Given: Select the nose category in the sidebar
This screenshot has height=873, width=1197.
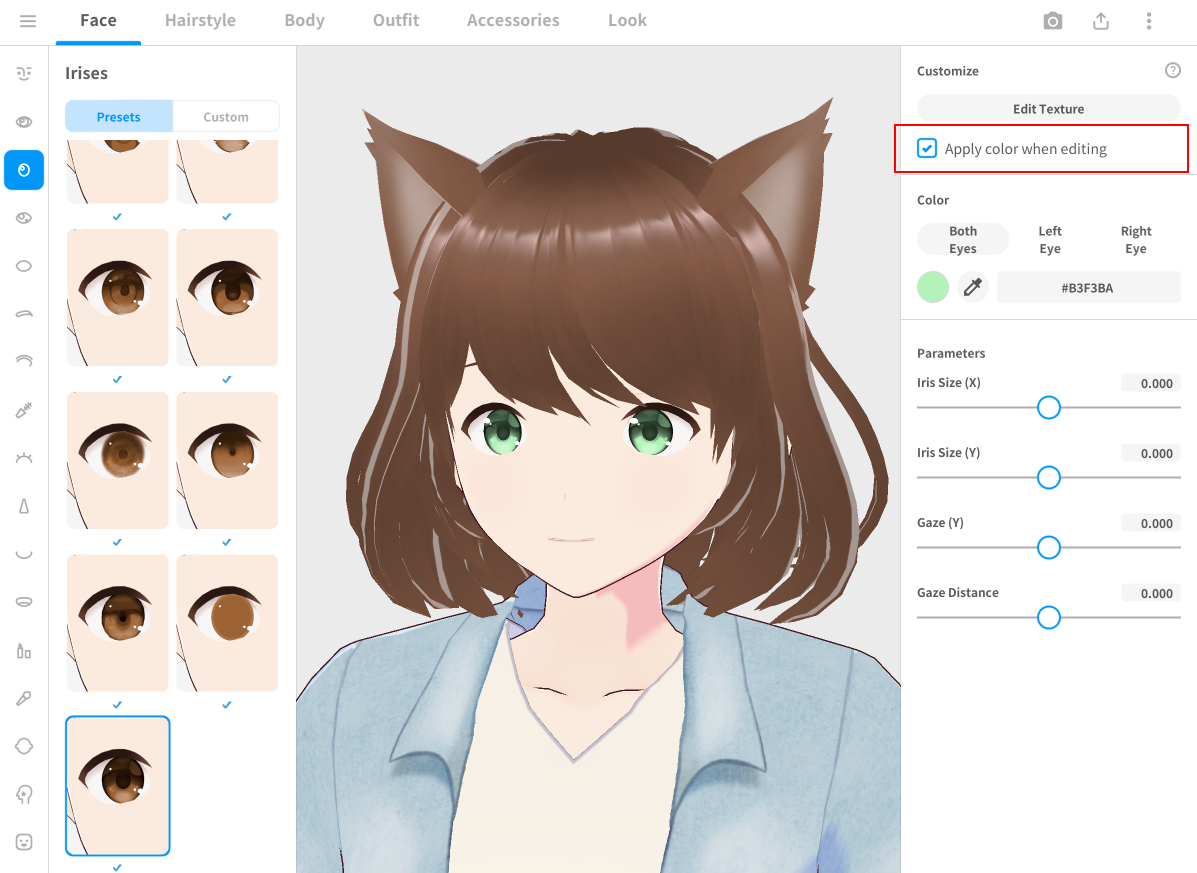Looking at the screenshot, I should (24, 506).
